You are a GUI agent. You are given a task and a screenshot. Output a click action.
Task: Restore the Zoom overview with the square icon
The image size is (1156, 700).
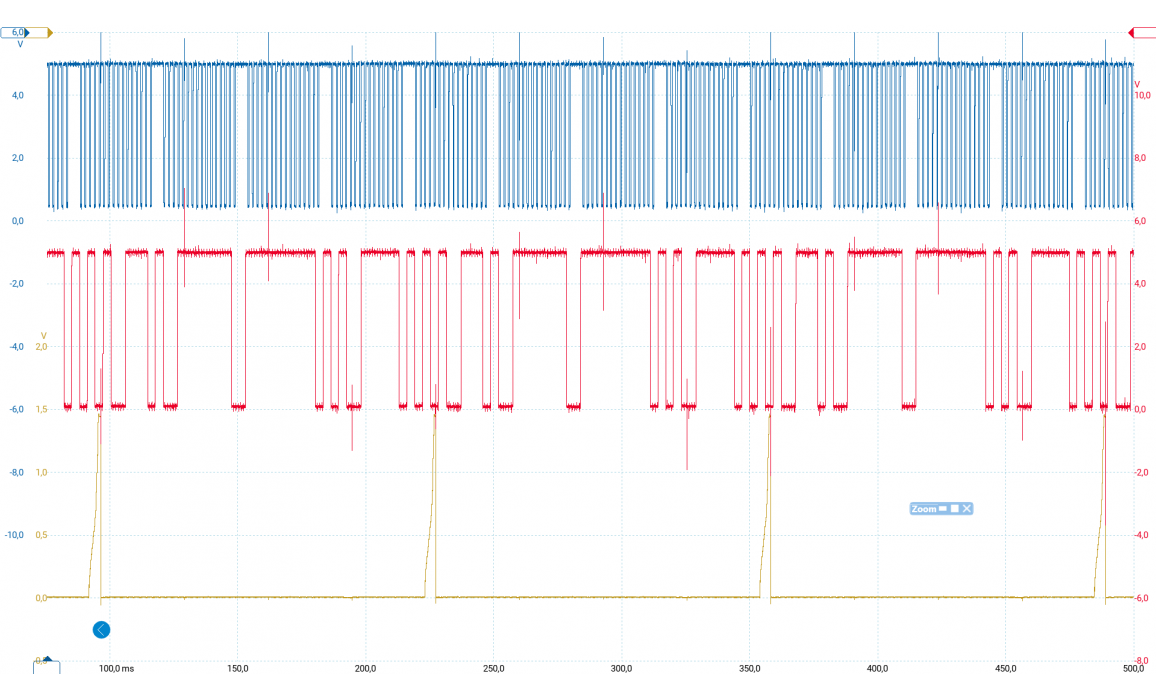pos(955,509)
